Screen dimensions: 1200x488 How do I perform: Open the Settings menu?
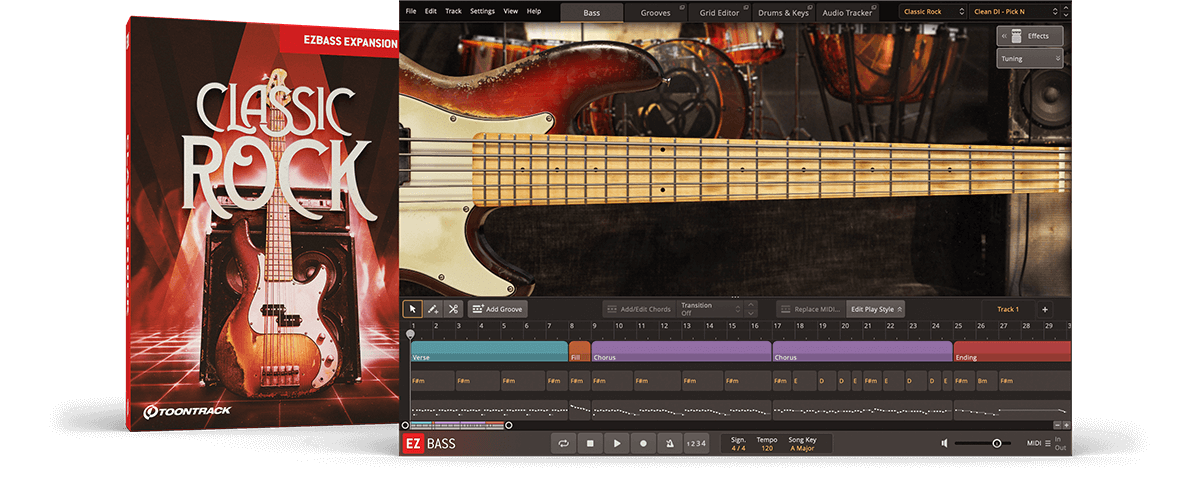coord(482,11)
